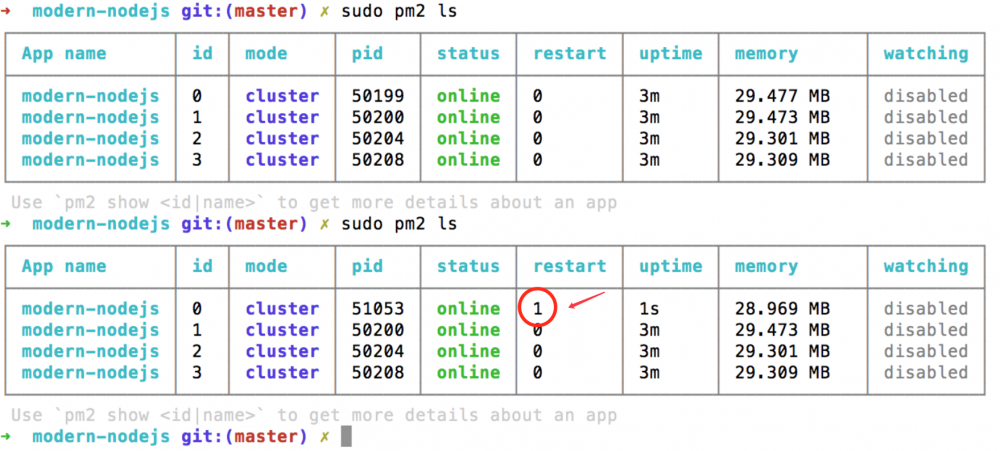The height and width of the screenshot is (451, 1000).
Task: Click 'disabled' in the pid 51053 row
Action: pyautogui.click(x=925, y=309)
